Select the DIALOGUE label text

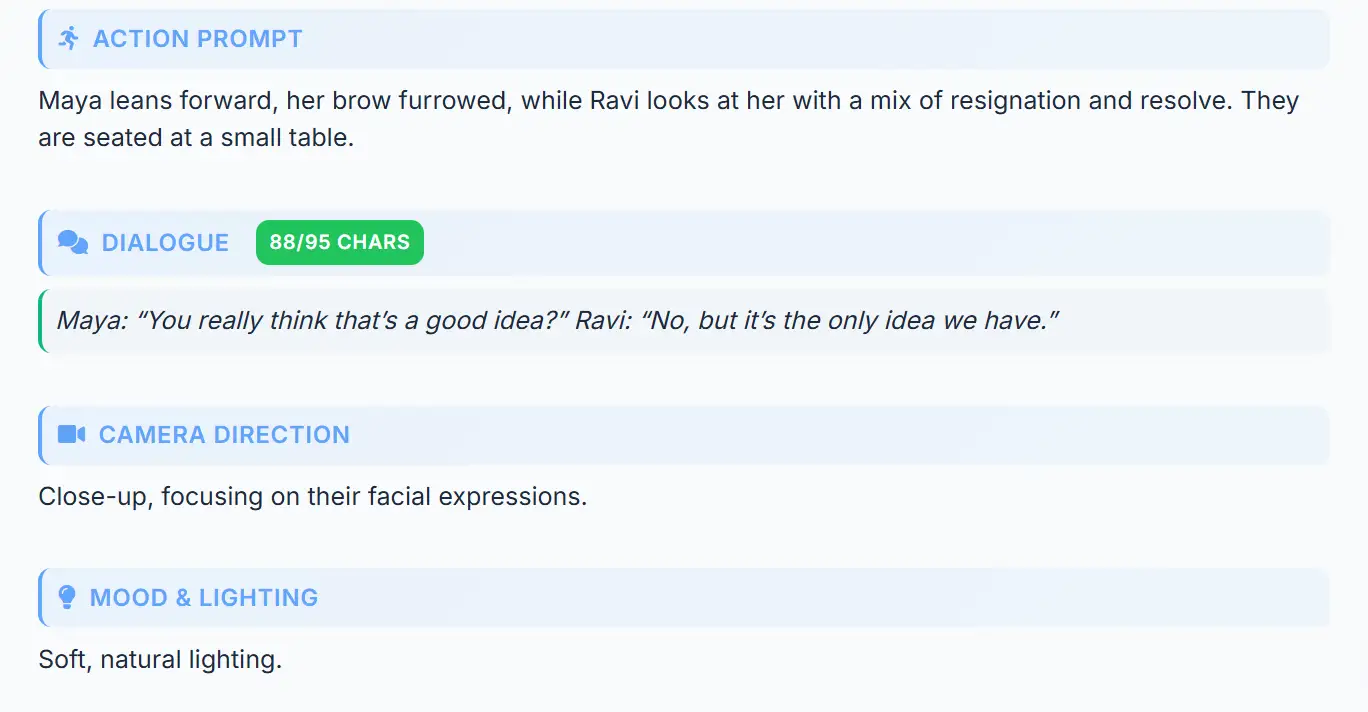click(165, 242)
